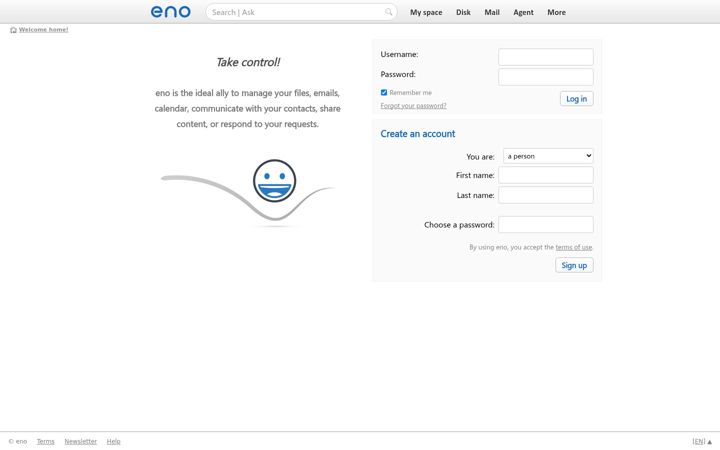Image resolution: width=720 pixels, height=450 pixels.
Task: Open the Newsletter footer link
Action: pos(80,441)
